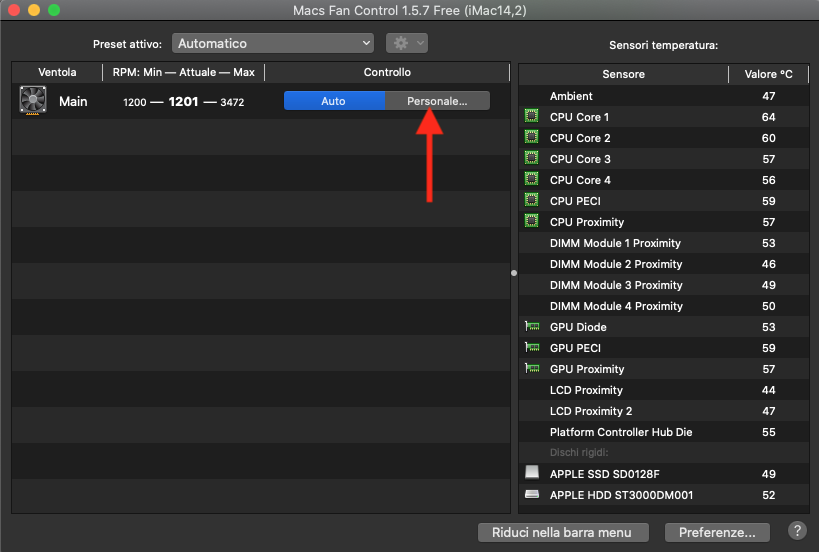Select the LCD Proximity 2 row
819x552 pixels.
pyautogui.click(x=664, y=411)
